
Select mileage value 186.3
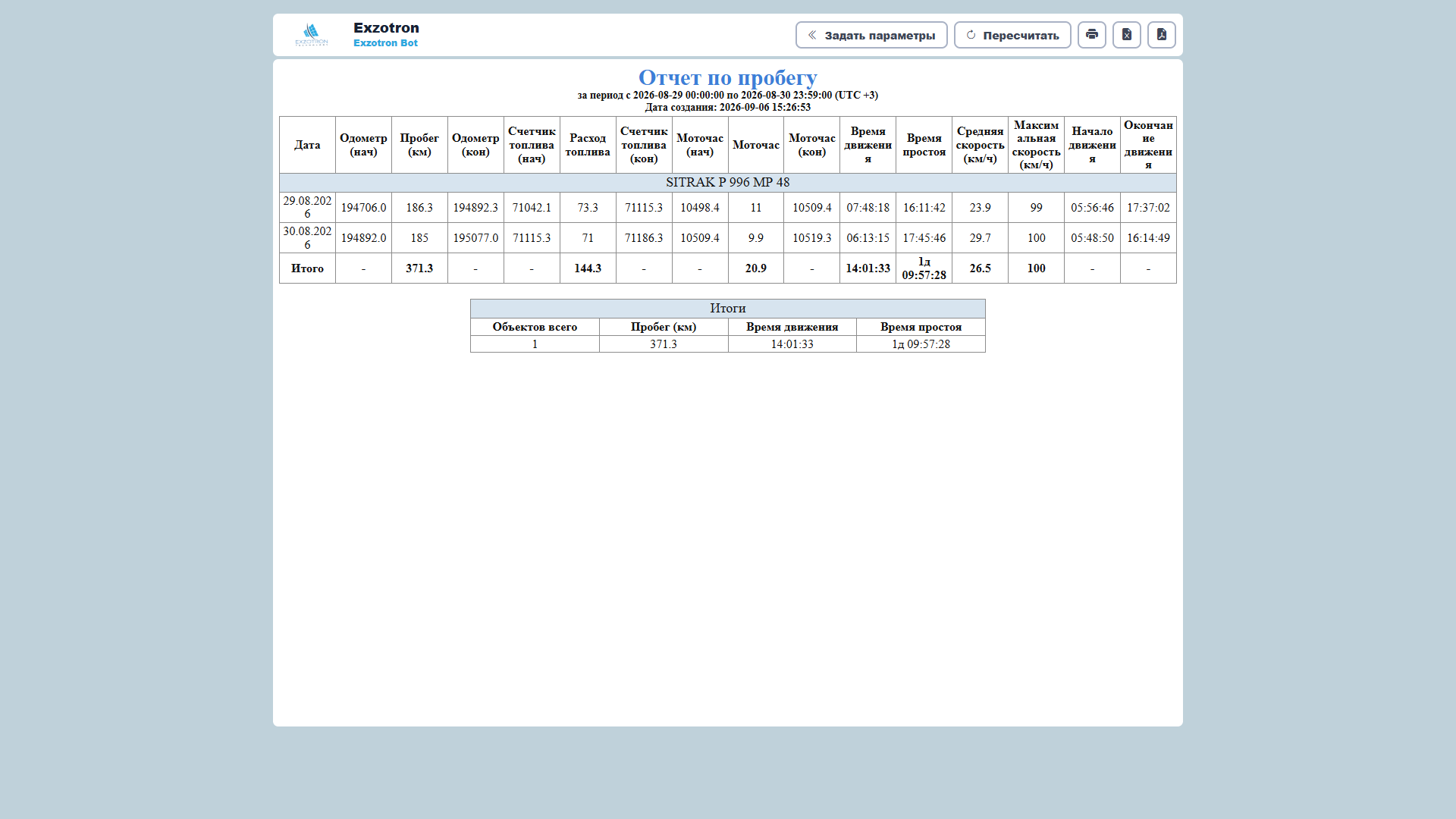419,208
